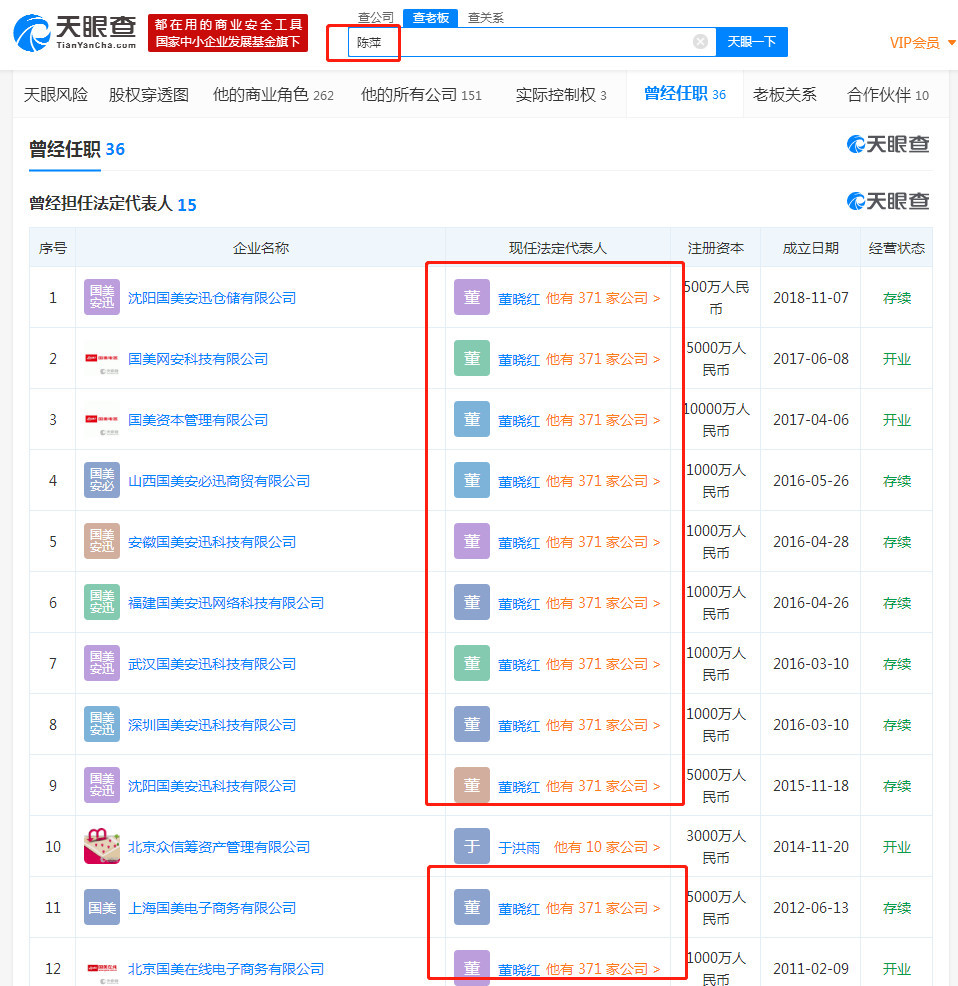Click the TianYanCha logo at top left
Image resolution: width=958 pixels, height=986 pixels.
click(x=75, y=32)
